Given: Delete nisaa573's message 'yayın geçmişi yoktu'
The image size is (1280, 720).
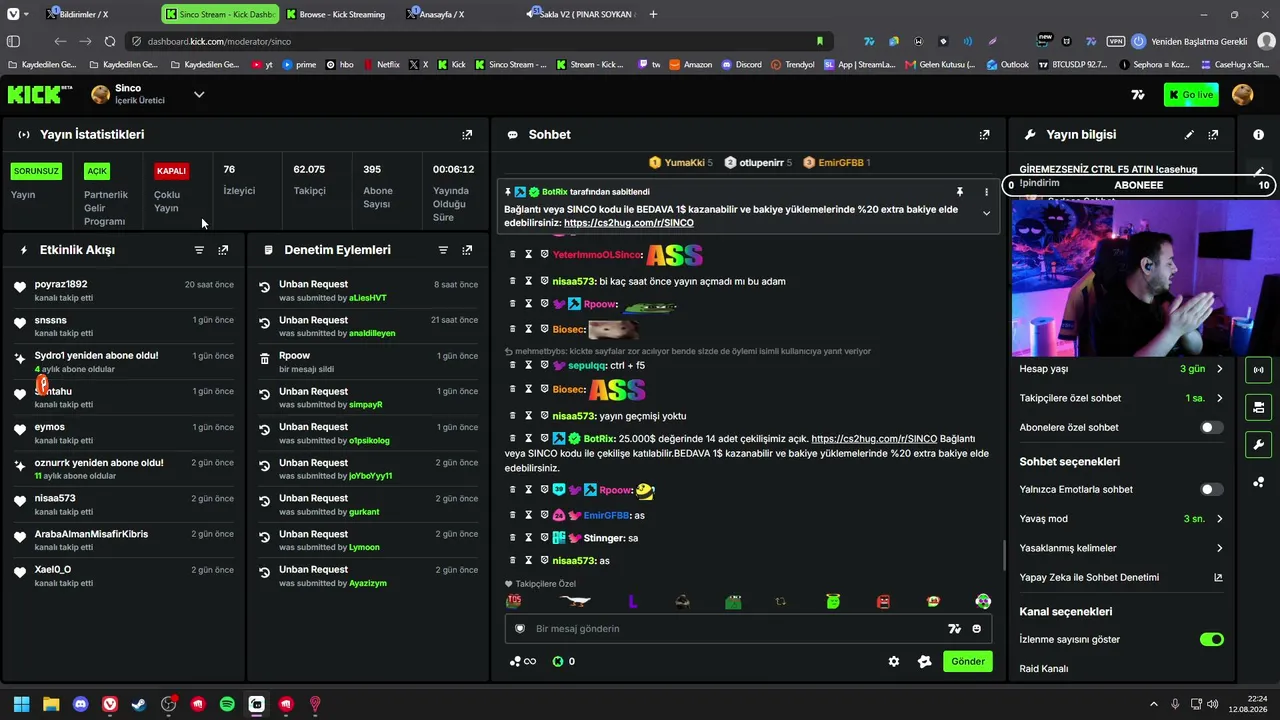Looking at the screenshot, I should [x=512, y=416].
